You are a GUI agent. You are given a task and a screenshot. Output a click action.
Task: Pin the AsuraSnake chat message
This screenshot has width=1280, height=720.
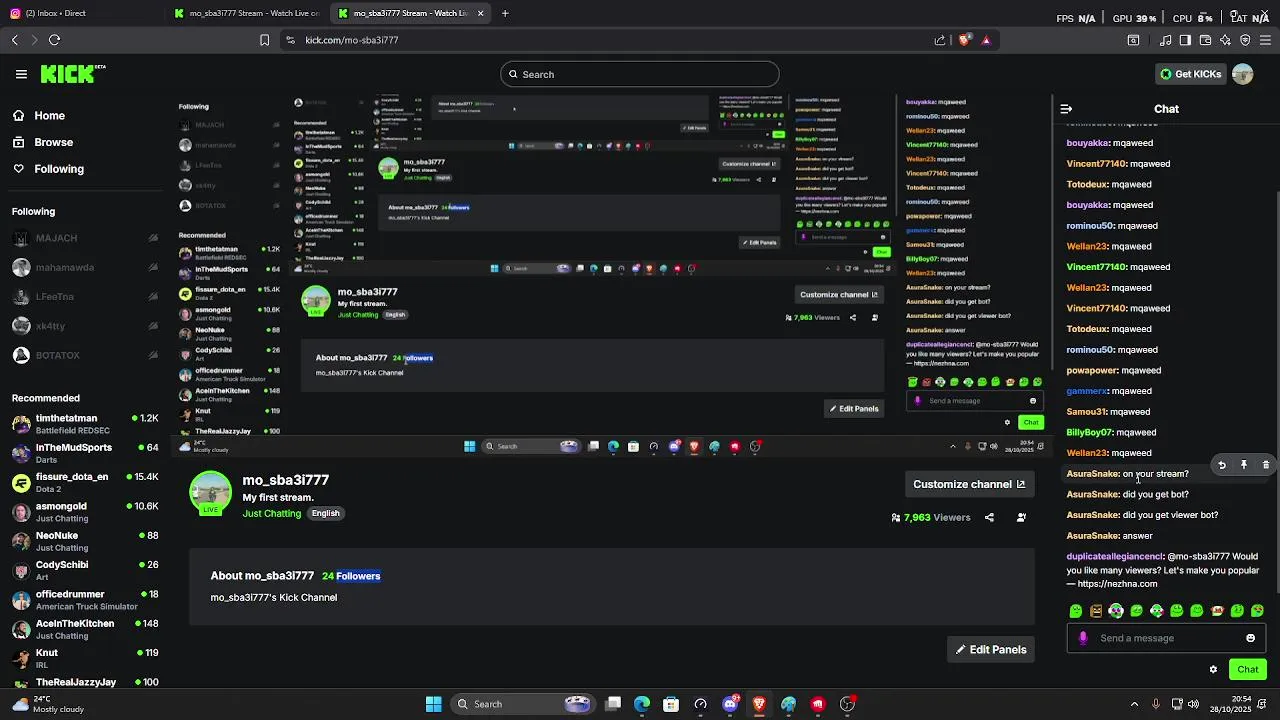click(1244, 465)
